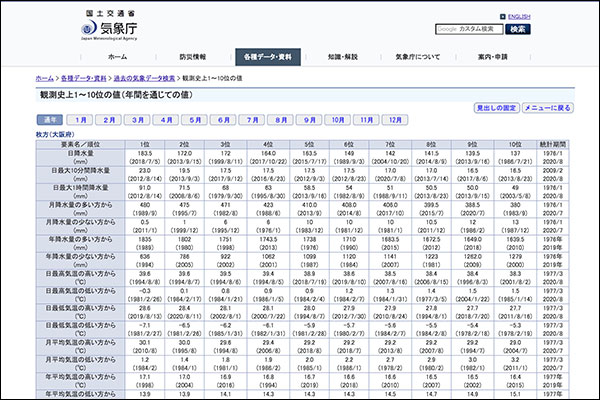Screen dimensions: 600x400
Task: Click the 観測史上1～10位の値 page heading
Action: 116,95
